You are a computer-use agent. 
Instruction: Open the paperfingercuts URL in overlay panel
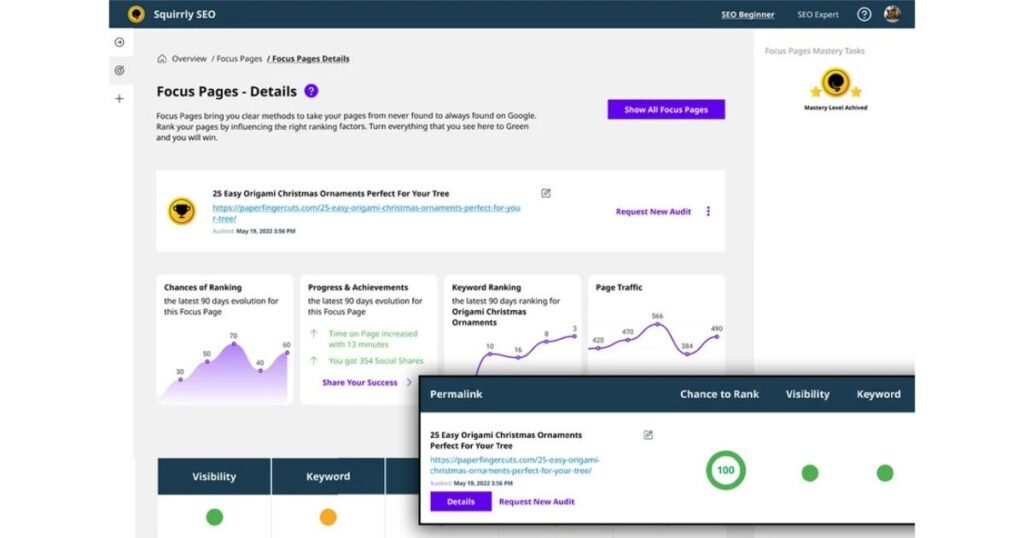515,465
